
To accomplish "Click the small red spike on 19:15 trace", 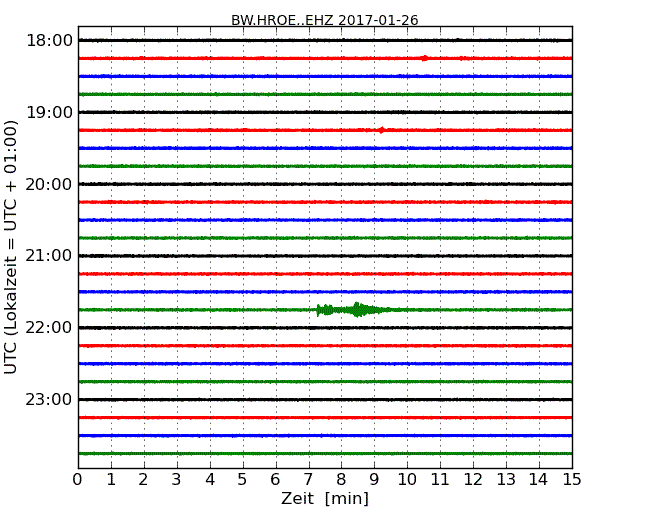I will tap(381, 130).
